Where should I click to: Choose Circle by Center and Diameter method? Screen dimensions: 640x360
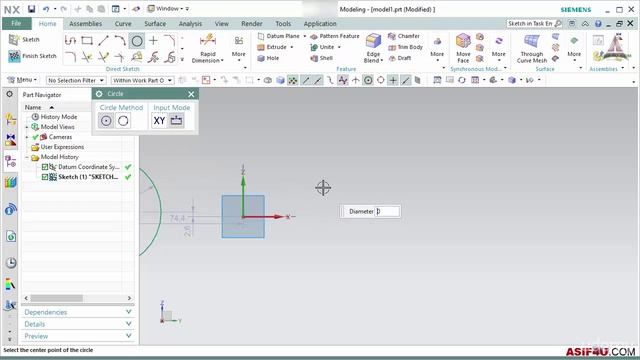(106, 121)
